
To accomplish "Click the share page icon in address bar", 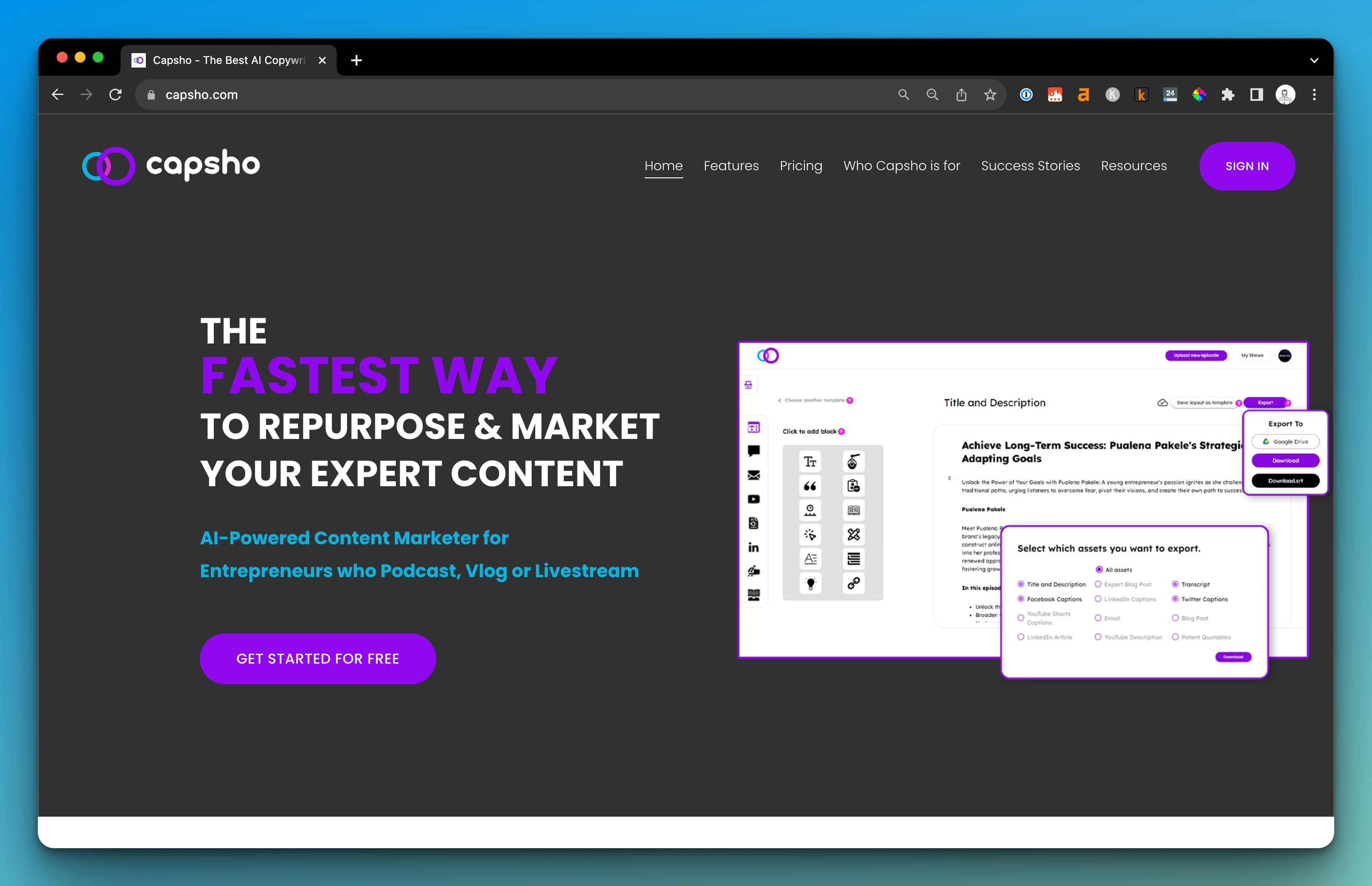I will tap(961, 95).
